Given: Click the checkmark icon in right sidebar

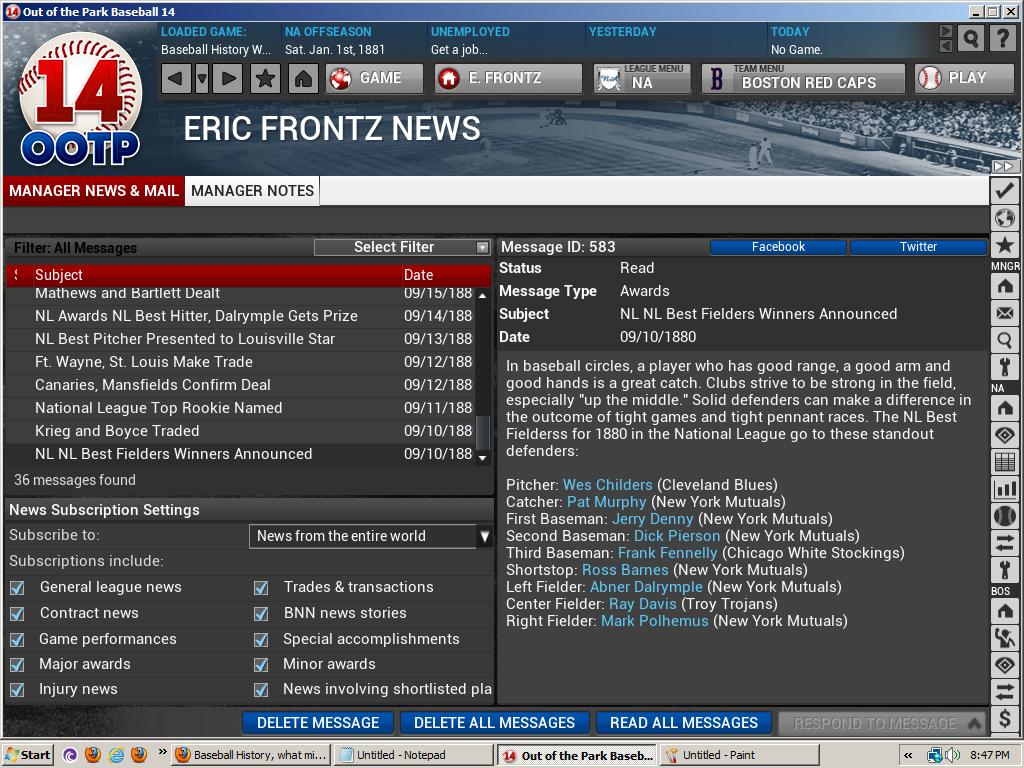Looking at the screenshot, I should pos(1004,191).
